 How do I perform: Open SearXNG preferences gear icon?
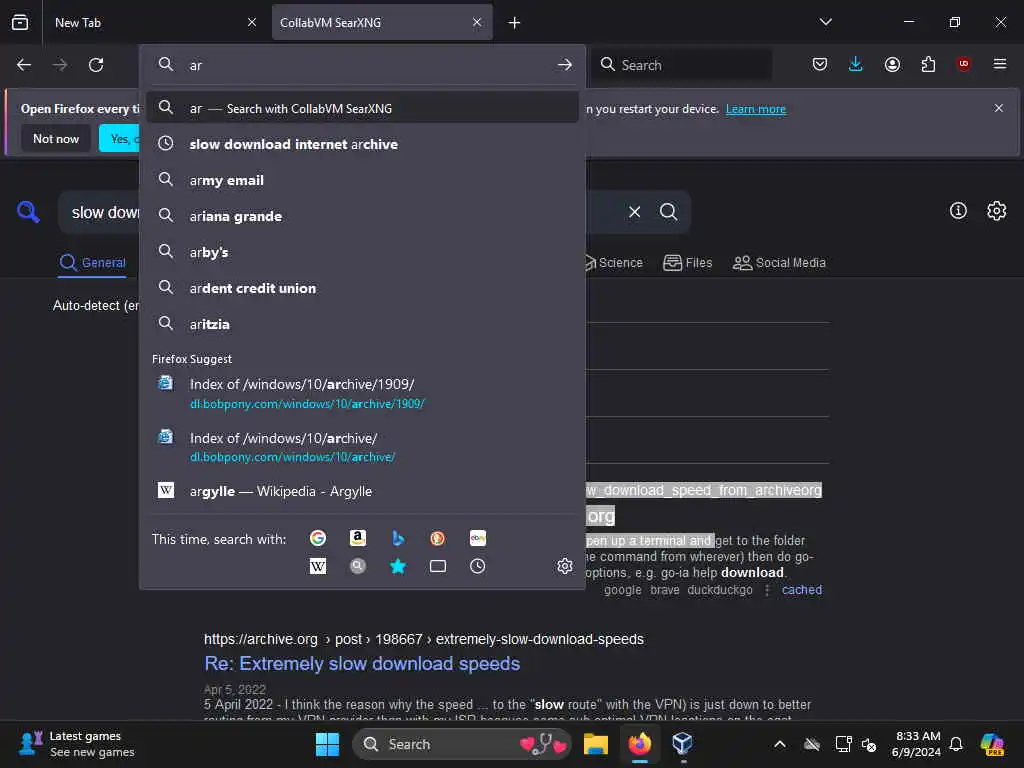coord(997,211)
